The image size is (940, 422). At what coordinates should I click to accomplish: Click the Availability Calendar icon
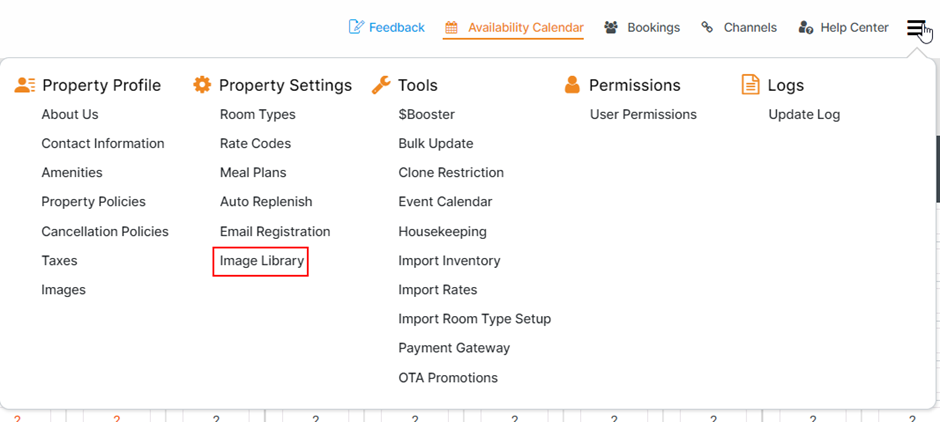[452, 27]
